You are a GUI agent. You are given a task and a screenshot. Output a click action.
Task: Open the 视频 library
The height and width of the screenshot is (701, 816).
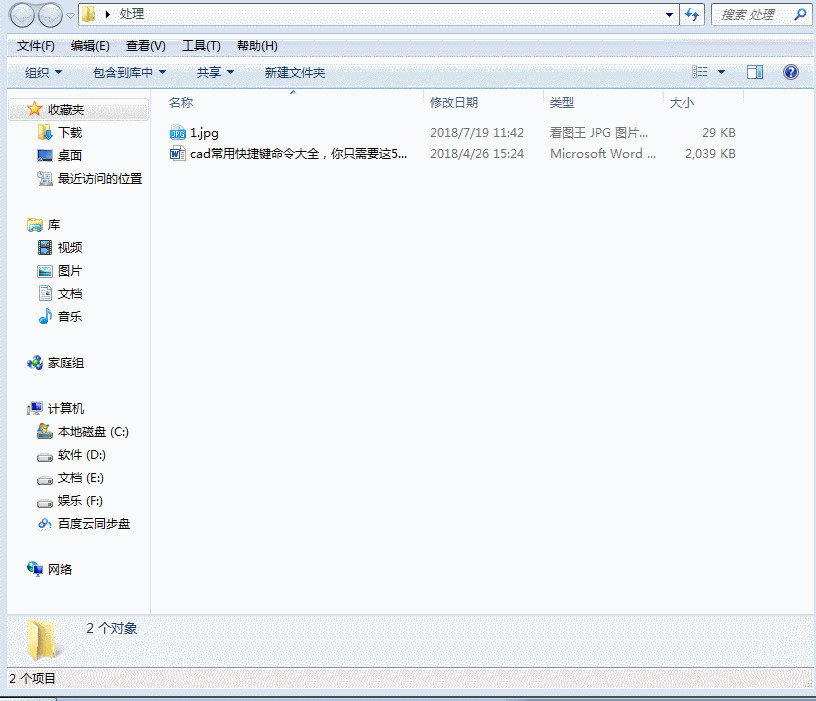point(70,248)
